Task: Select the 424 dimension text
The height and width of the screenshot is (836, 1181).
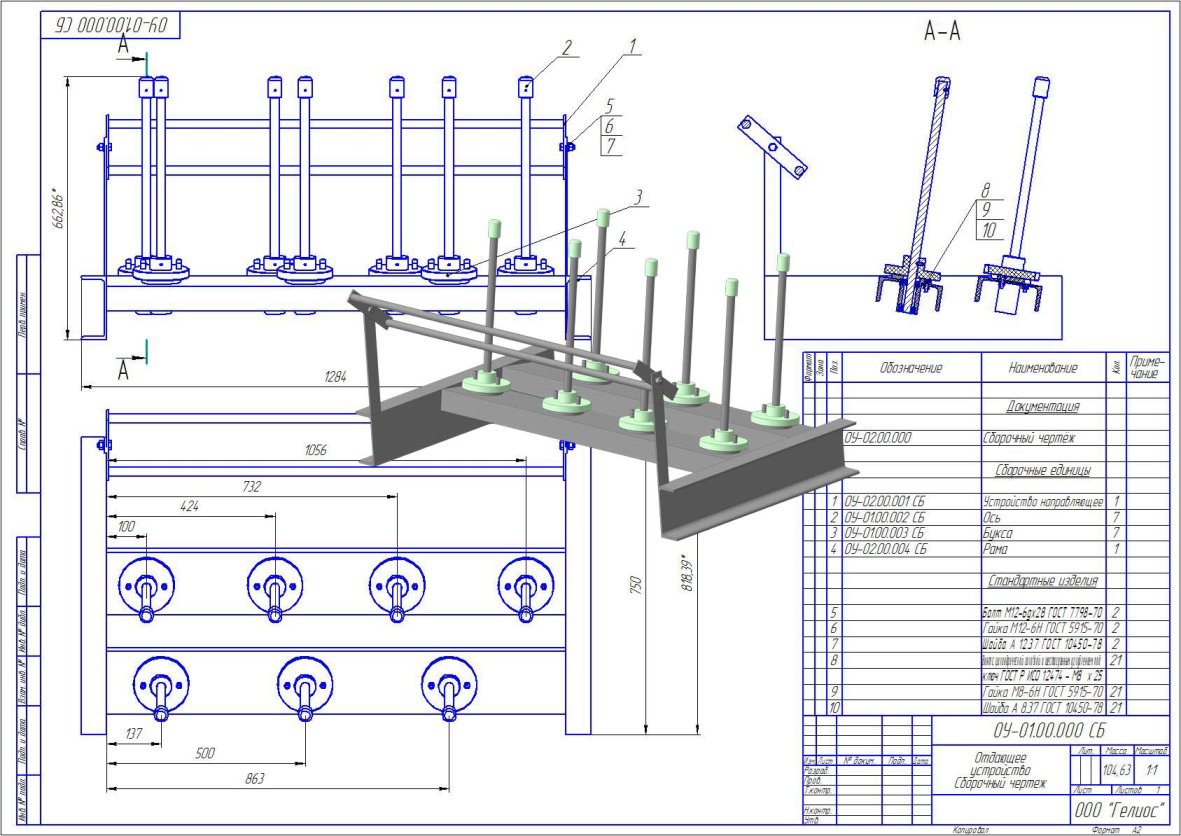Action: (190, 508)
